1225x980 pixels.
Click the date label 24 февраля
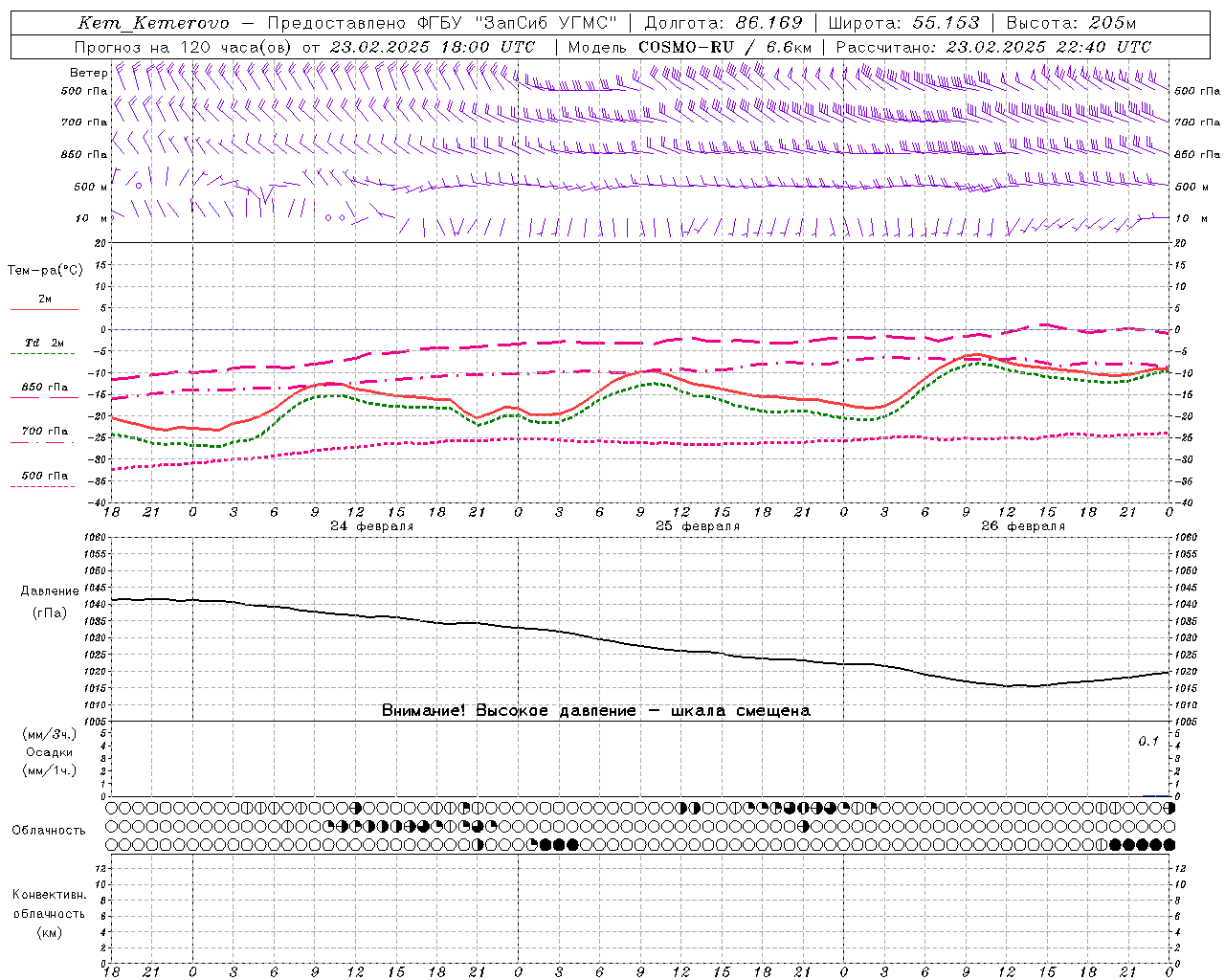372,526
